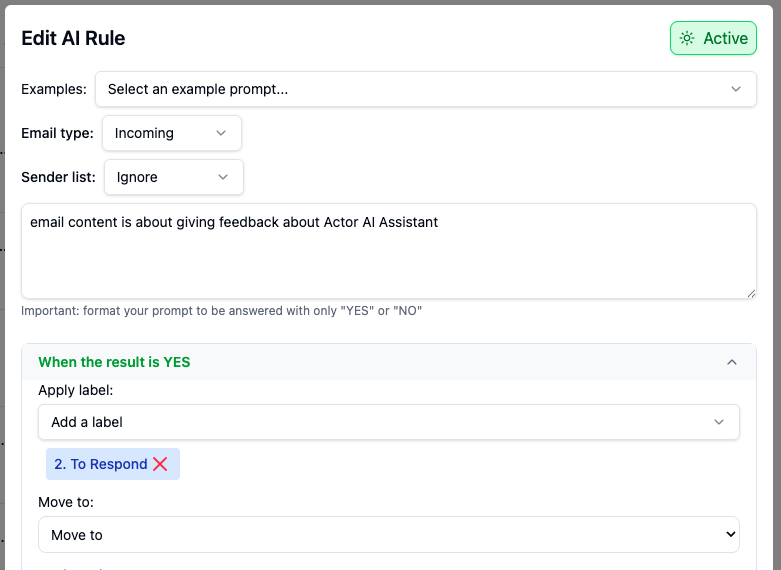Collapse the YES section using chevron arrow
Image resolution: width=781 pixels, height=570 pixels.
click(x=732, y=362)
